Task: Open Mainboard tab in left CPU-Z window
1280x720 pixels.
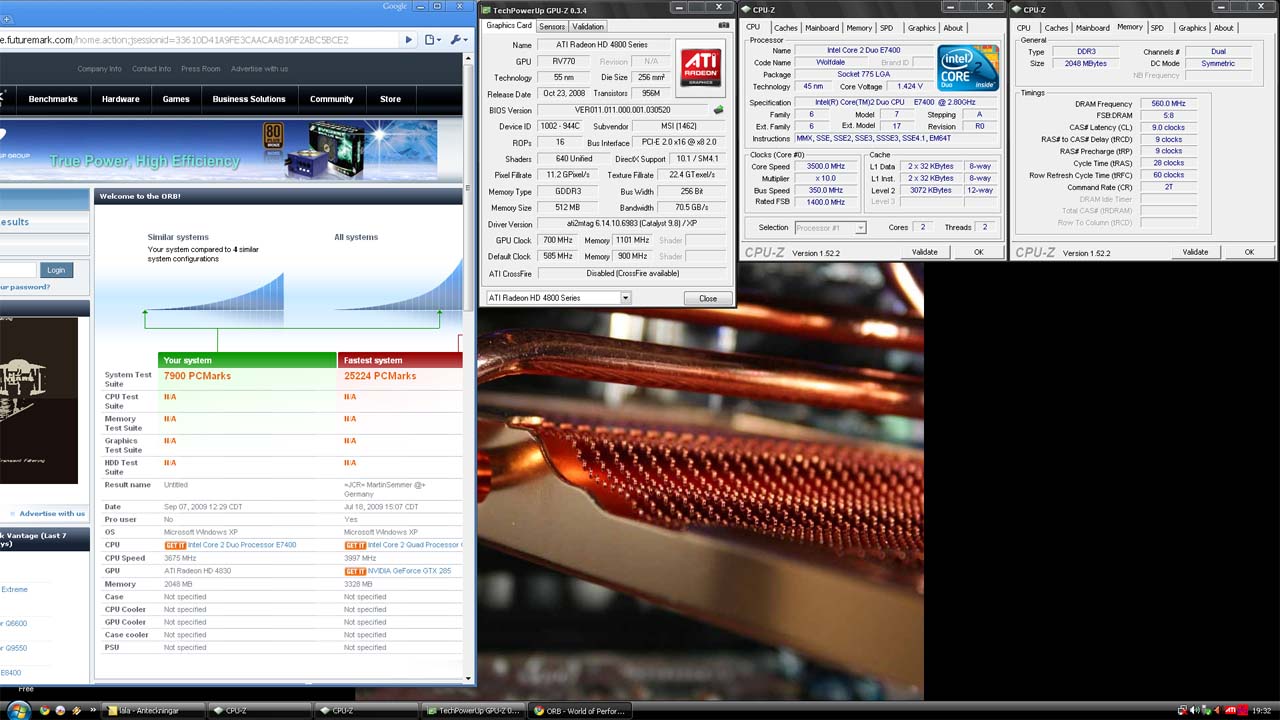Action: click(822, 28)
